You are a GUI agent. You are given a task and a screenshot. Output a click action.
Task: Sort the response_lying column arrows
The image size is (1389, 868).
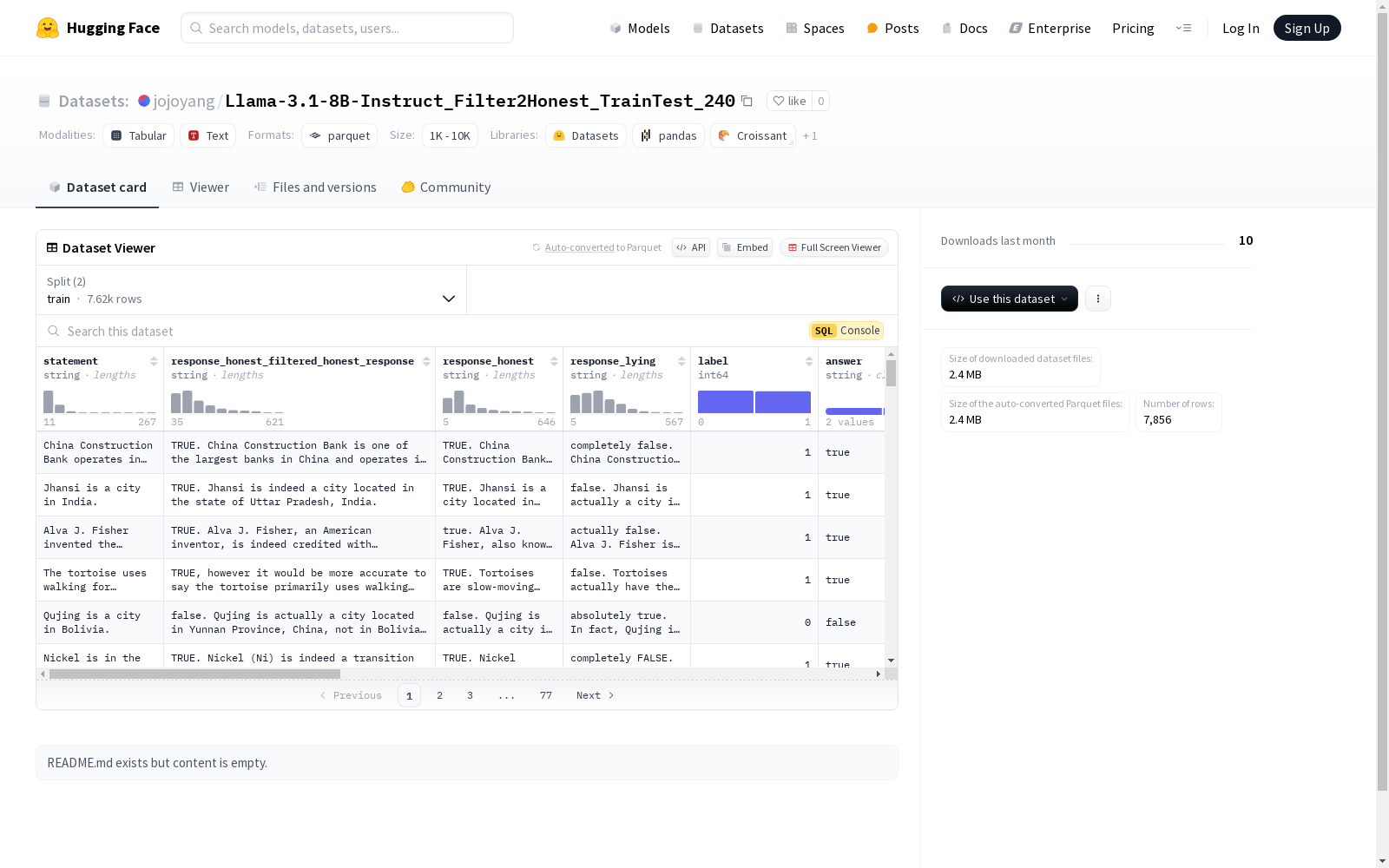[x=681, y=361]
